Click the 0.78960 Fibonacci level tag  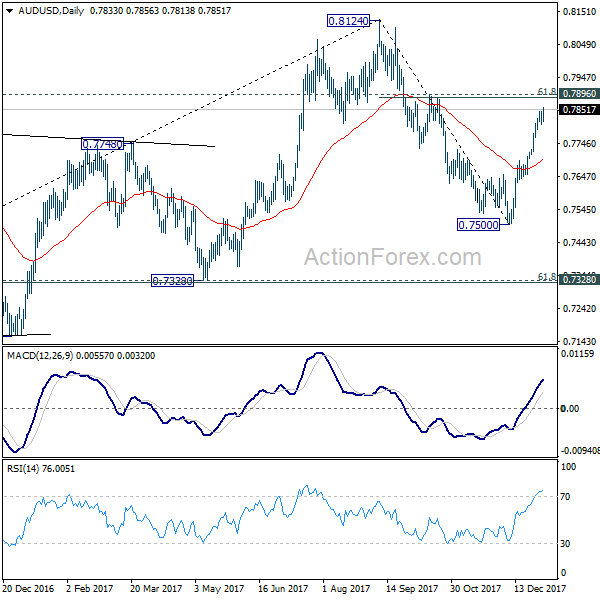click(x=579, y=94)
